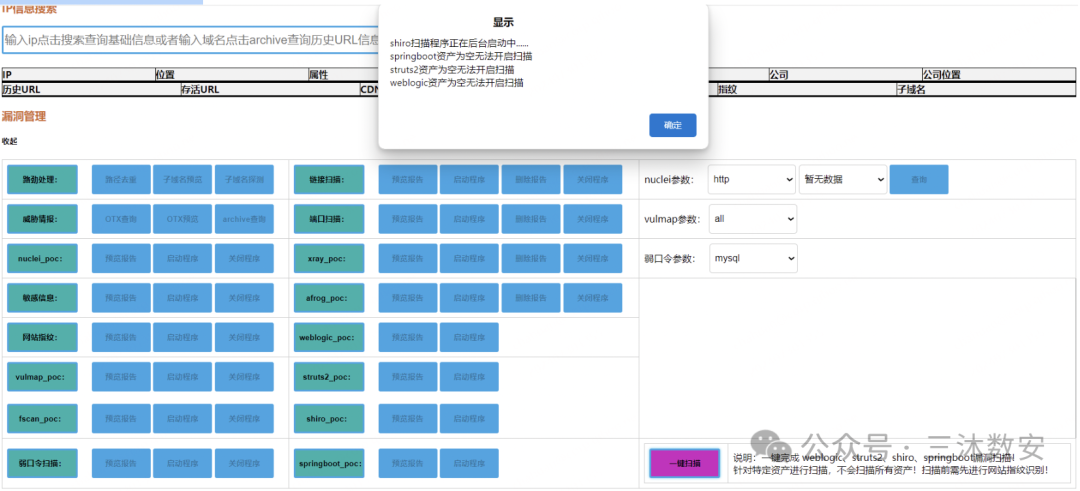Click 子域名探测 button
This screenshot has width=1080, height=491.
tap(244, 179)
